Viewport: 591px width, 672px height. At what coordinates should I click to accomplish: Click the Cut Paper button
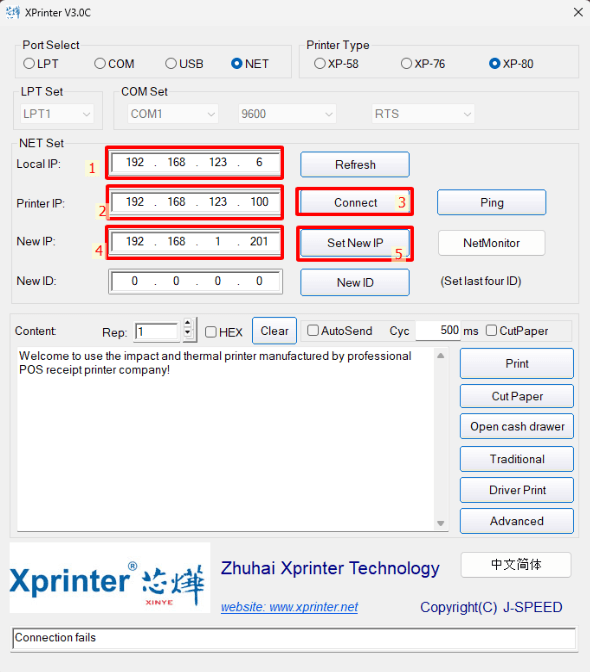pos(517,396)
